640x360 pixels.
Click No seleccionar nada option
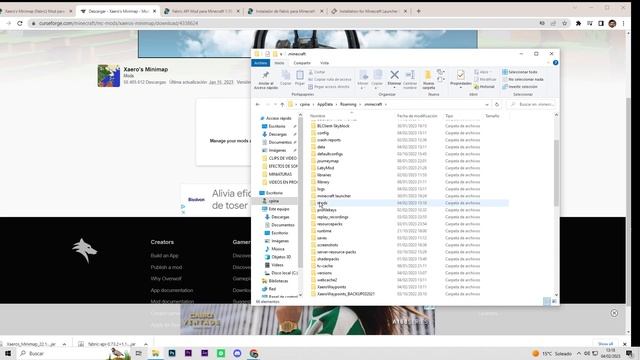click(522, 79)
